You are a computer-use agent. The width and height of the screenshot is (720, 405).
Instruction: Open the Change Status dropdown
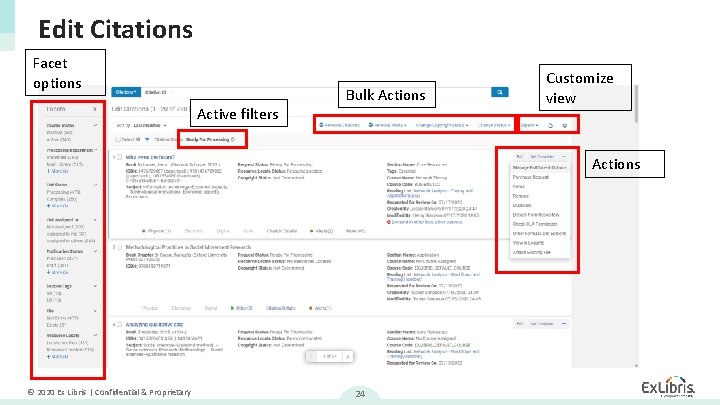[x=494, y=125]
